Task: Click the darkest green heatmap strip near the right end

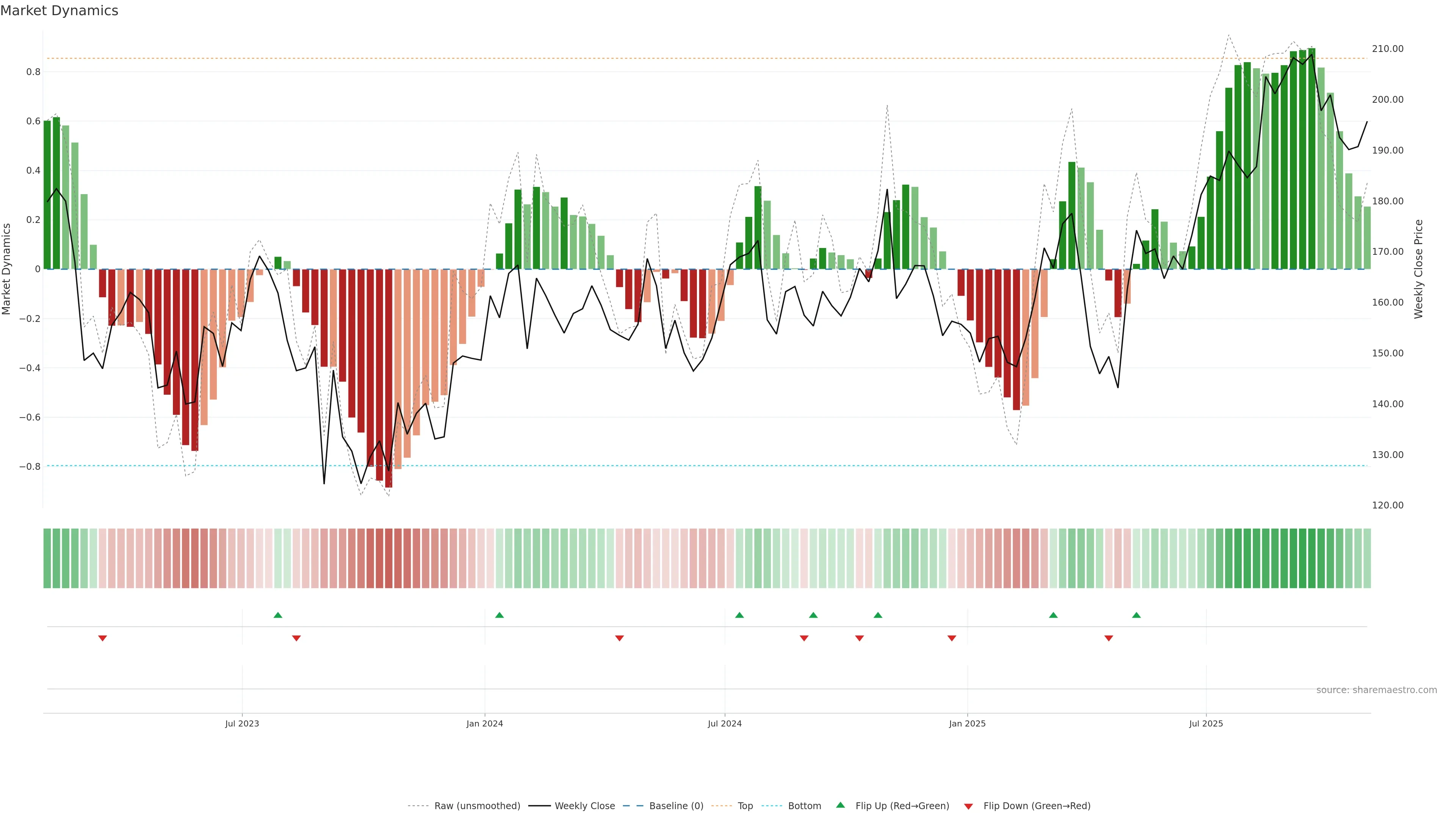Action: click(1311, 559)
